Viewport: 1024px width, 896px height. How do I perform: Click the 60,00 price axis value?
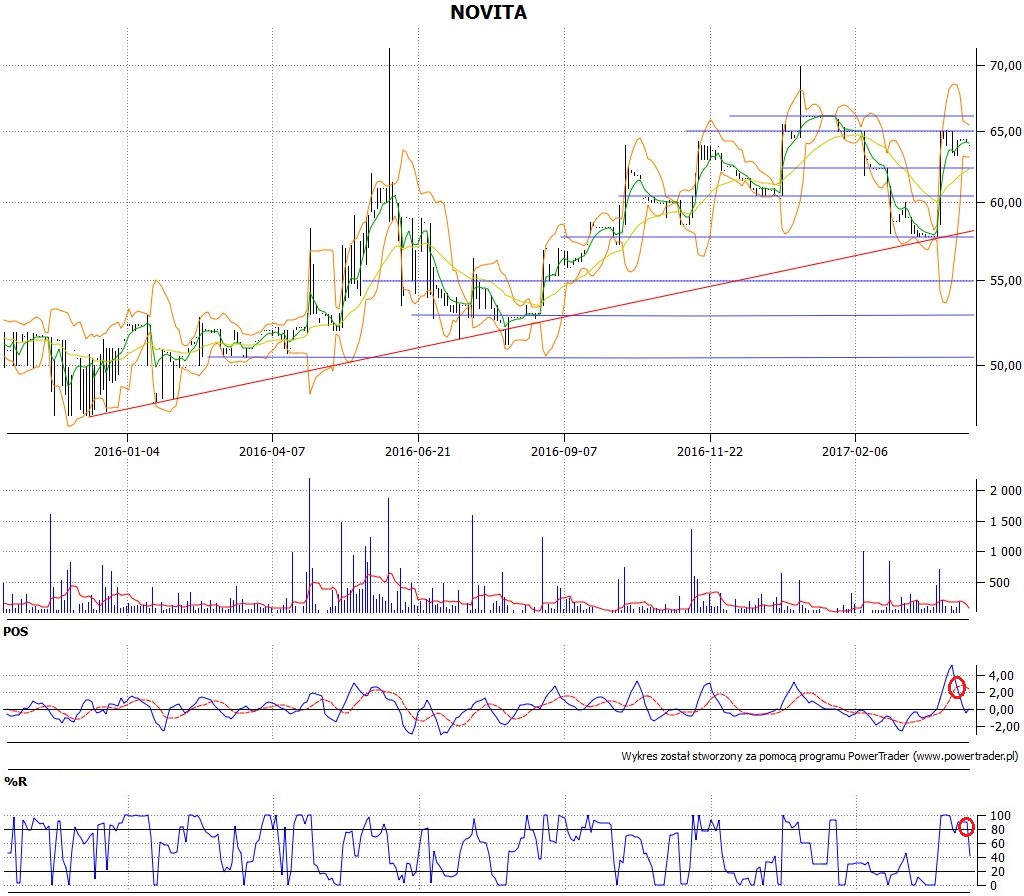pyautogui.click(x=1006, y=203)
